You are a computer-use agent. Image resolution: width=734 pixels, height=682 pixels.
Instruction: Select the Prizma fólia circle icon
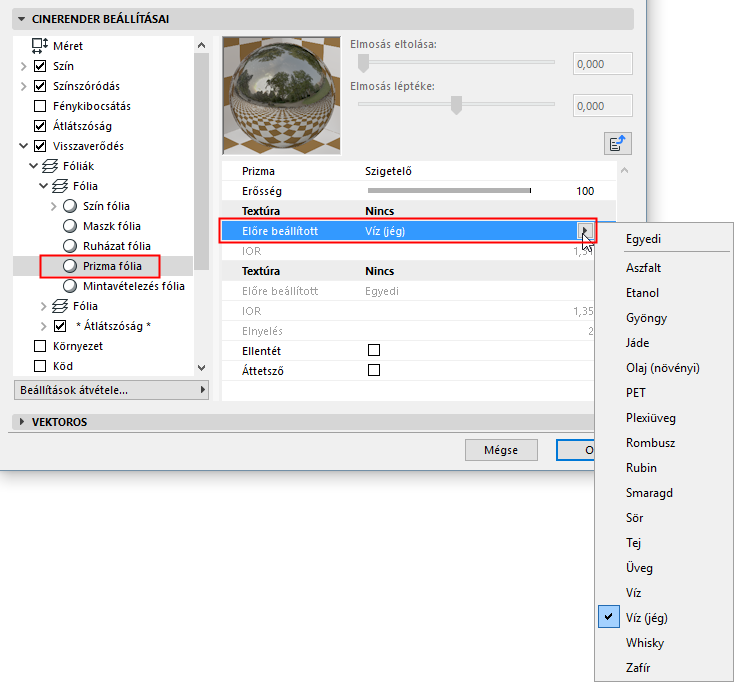(x=70, y=266)
